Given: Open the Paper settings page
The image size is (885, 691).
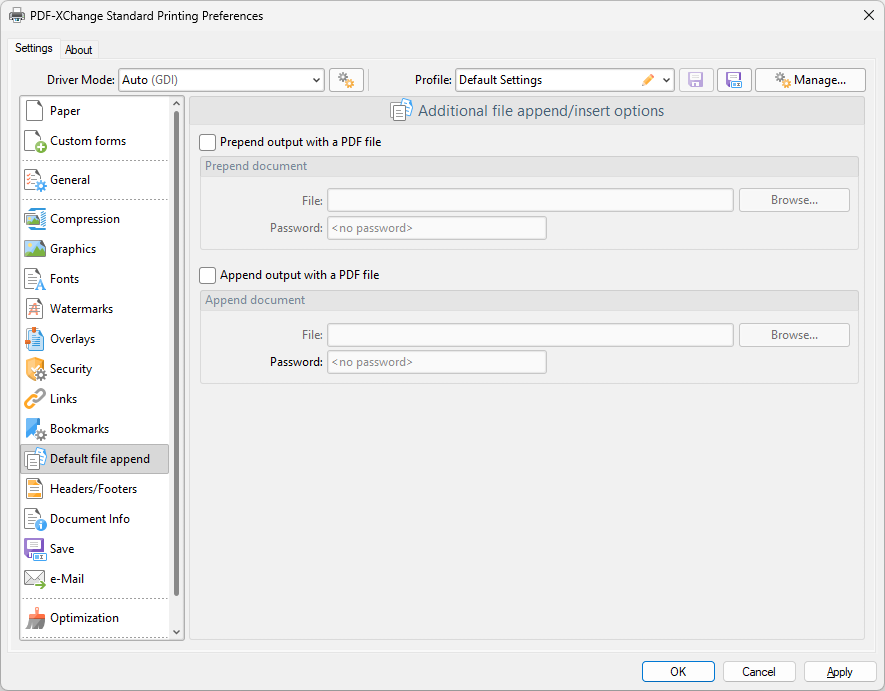Looking at the screenshot, I should click(x=94, y=111).
